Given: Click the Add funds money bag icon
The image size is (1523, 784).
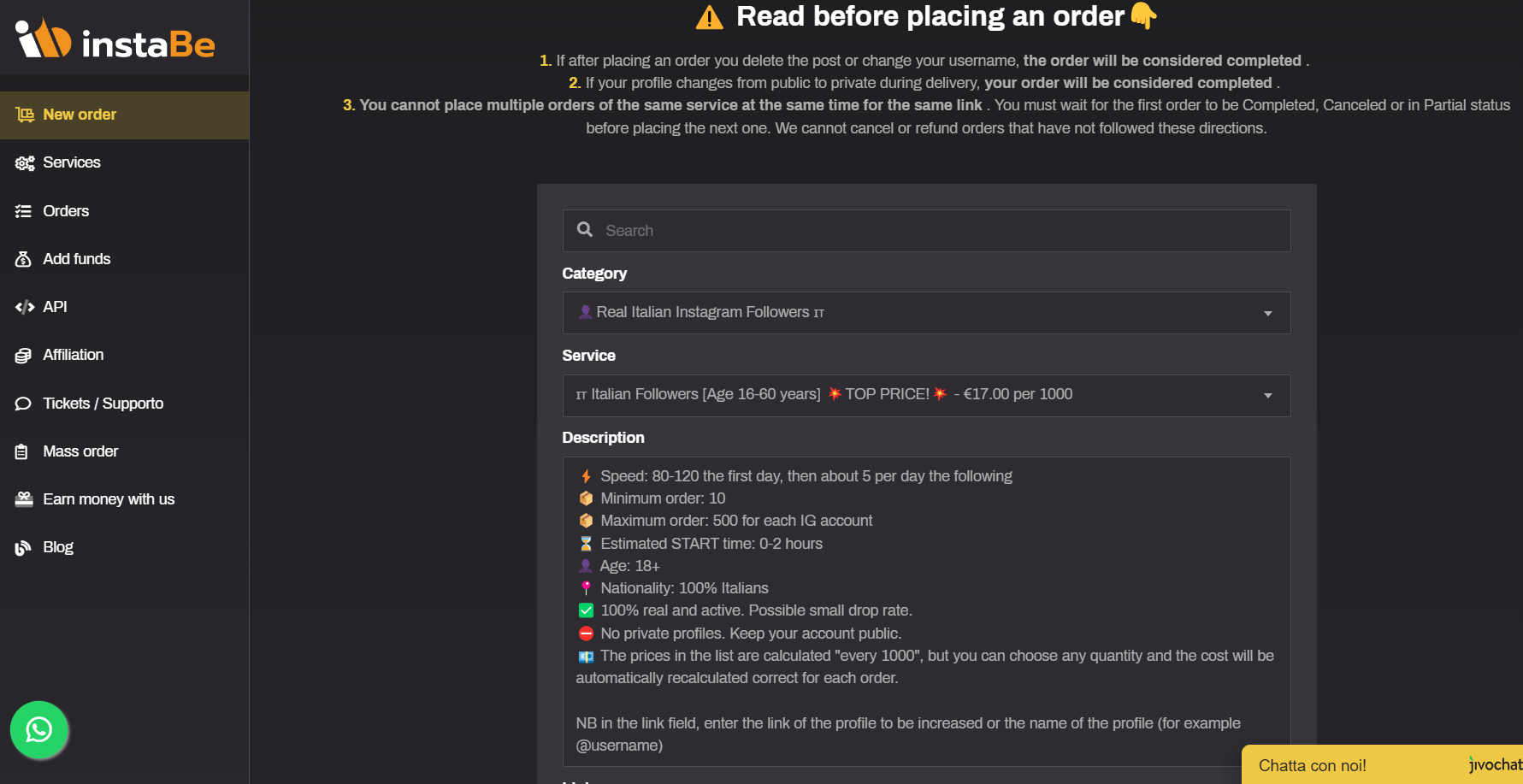Looking at the screenshot, I should pyautogui.click(x=24, y=259).
